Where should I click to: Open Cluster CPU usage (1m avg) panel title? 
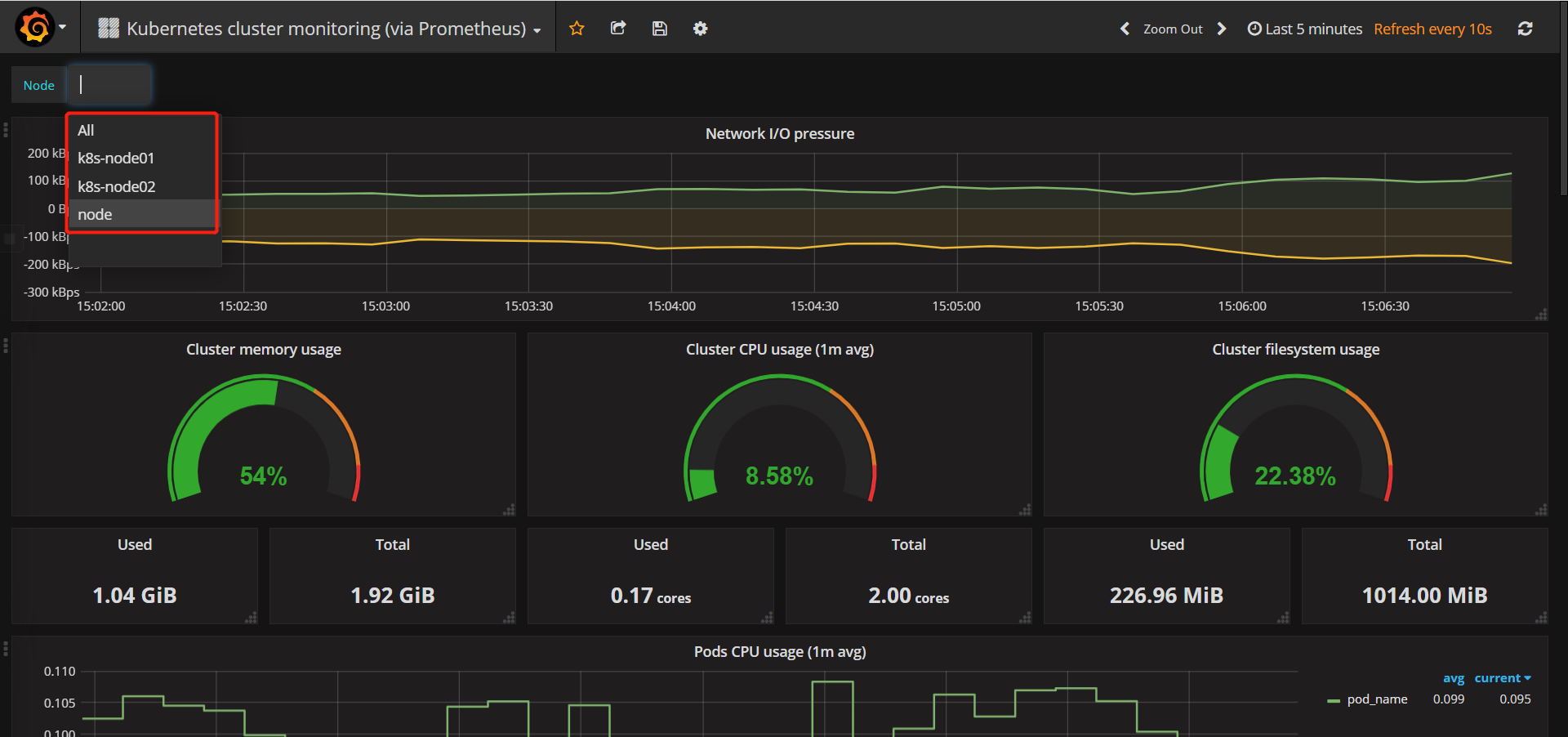780,349
